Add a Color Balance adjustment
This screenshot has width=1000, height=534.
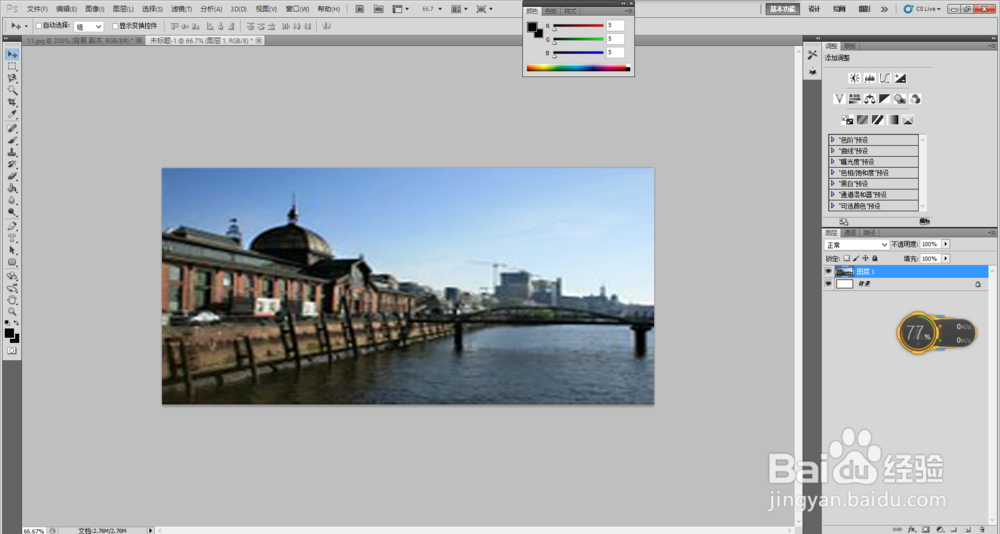point(870,99)
